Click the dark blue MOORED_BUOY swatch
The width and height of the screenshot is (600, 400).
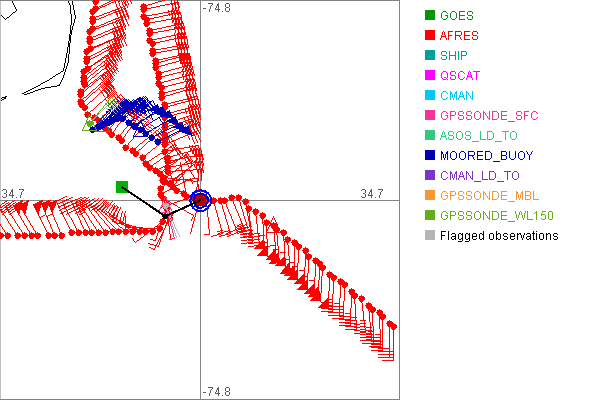(430, 156)
